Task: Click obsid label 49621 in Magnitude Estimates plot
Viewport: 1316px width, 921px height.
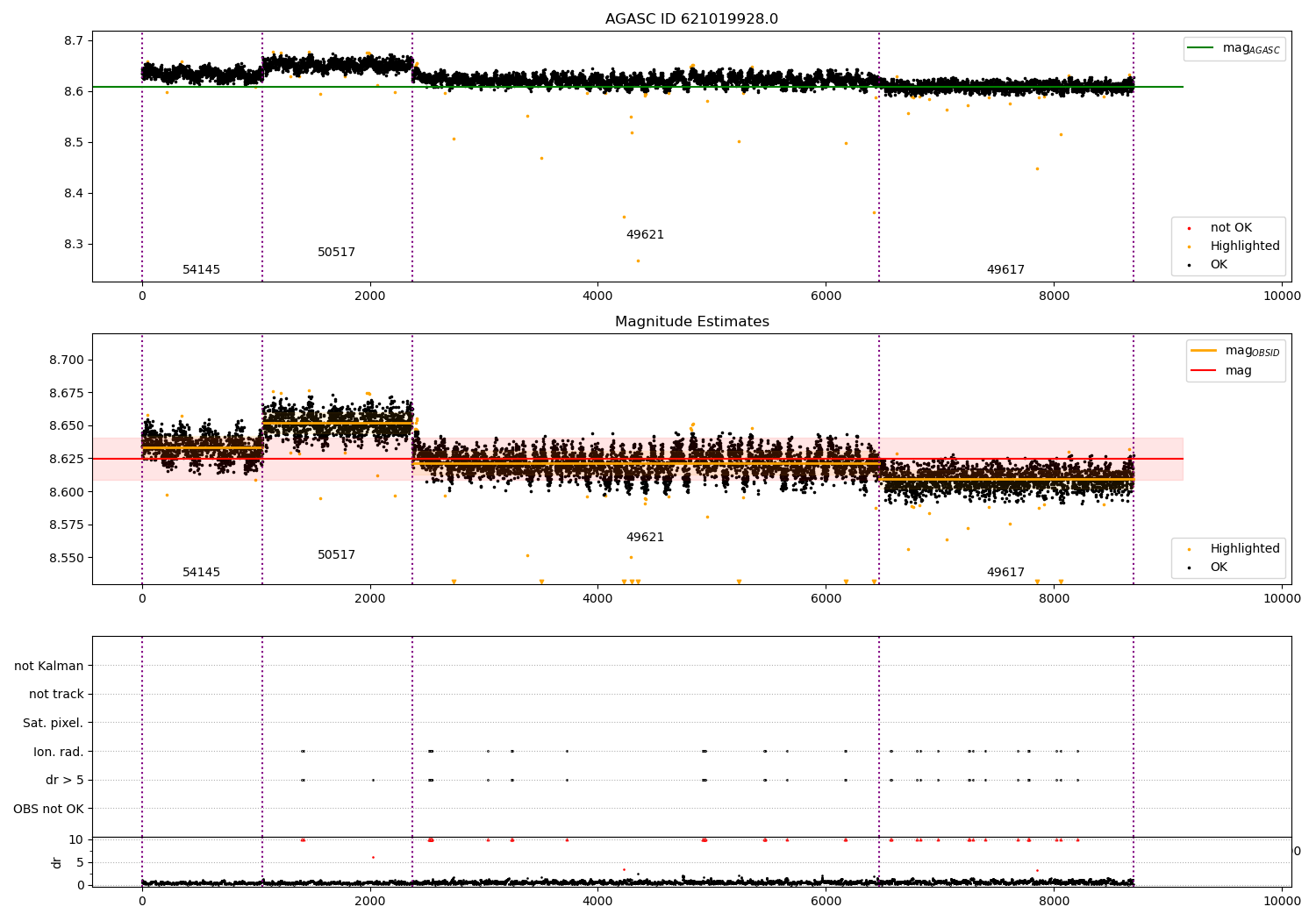Action: [x=645, y=538]
